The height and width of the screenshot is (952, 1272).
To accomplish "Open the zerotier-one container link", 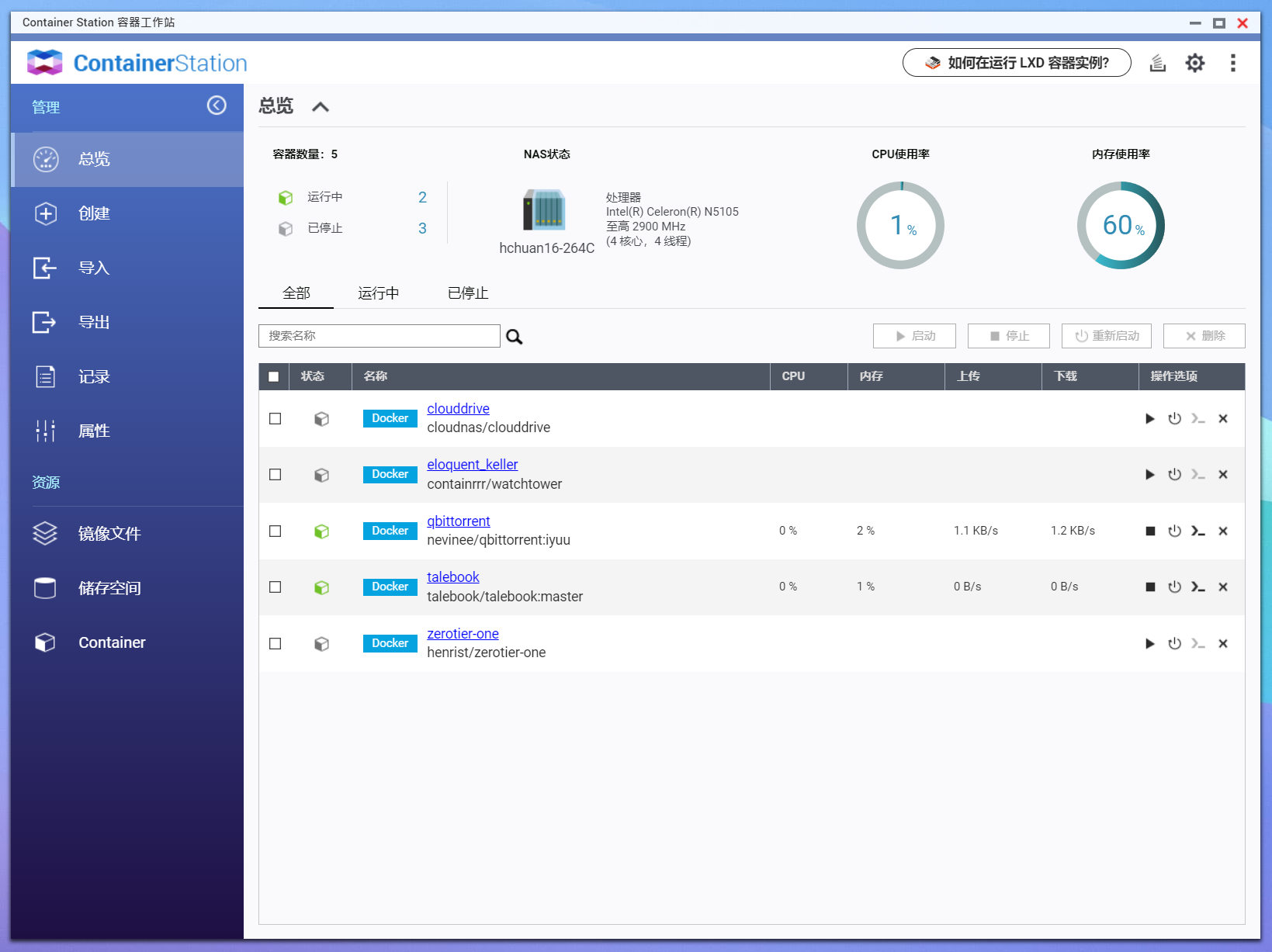I will 463,634.
